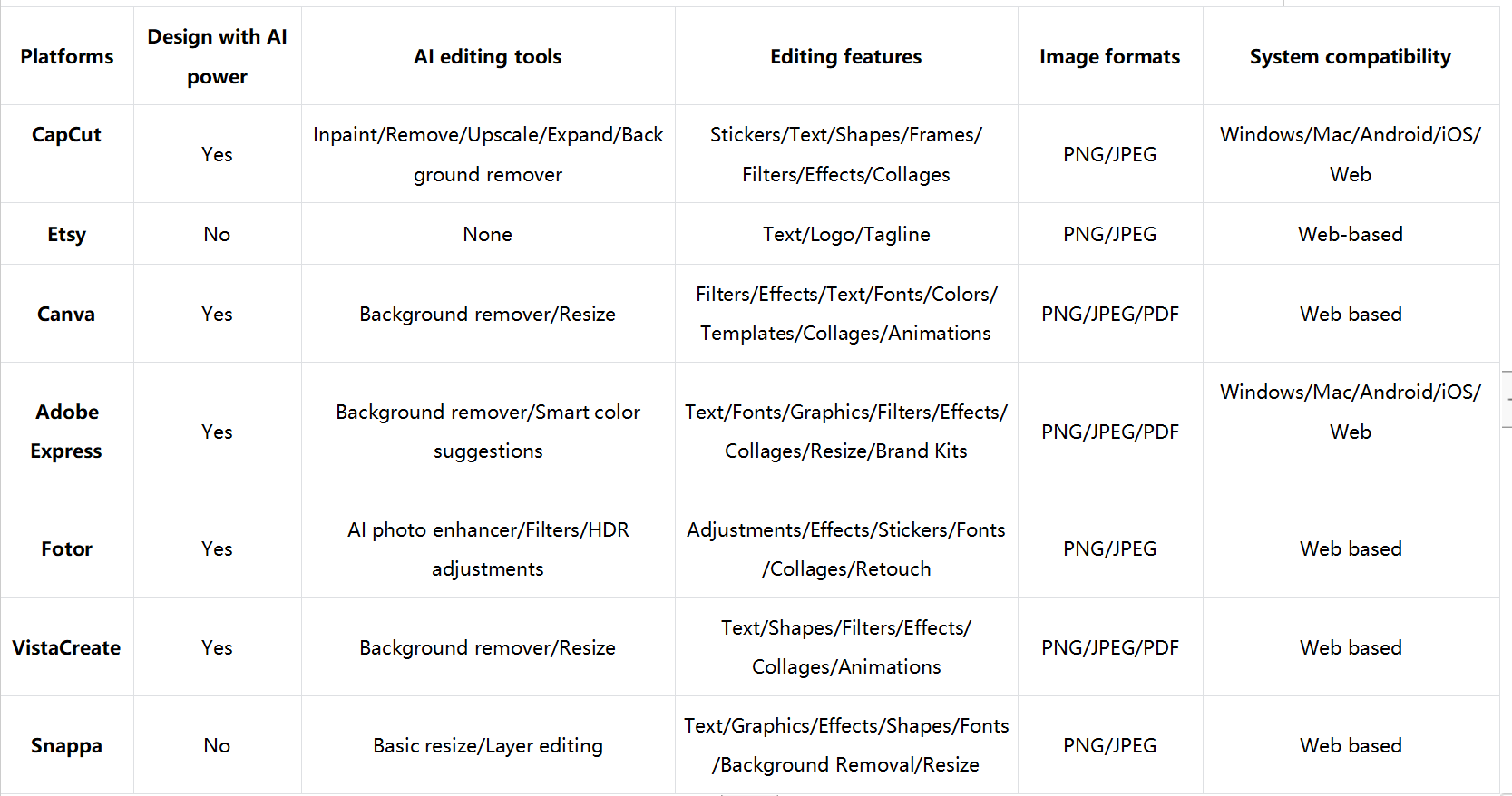Click the Fotor platform name
Screen dimensions: 1512x796
[66, 548]
